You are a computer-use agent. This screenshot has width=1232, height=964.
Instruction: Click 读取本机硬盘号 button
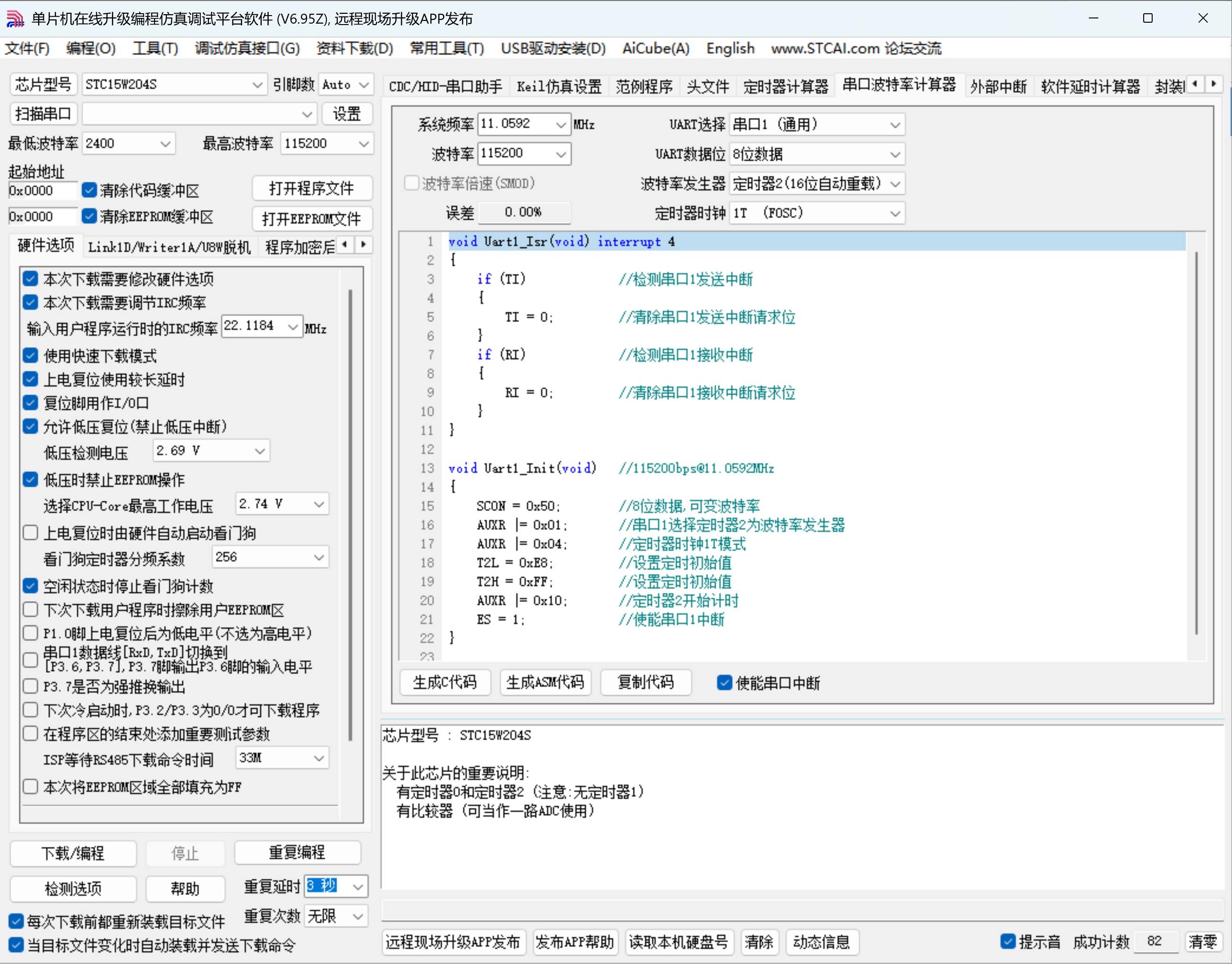tap(679, 942)
